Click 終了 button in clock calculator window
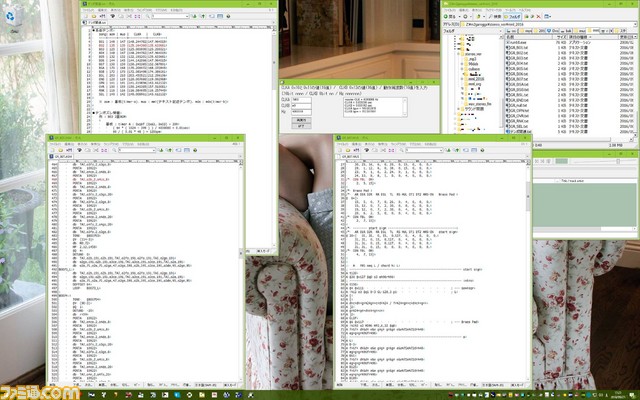Viewport: 640px width, 400px height. pos(301,126)
